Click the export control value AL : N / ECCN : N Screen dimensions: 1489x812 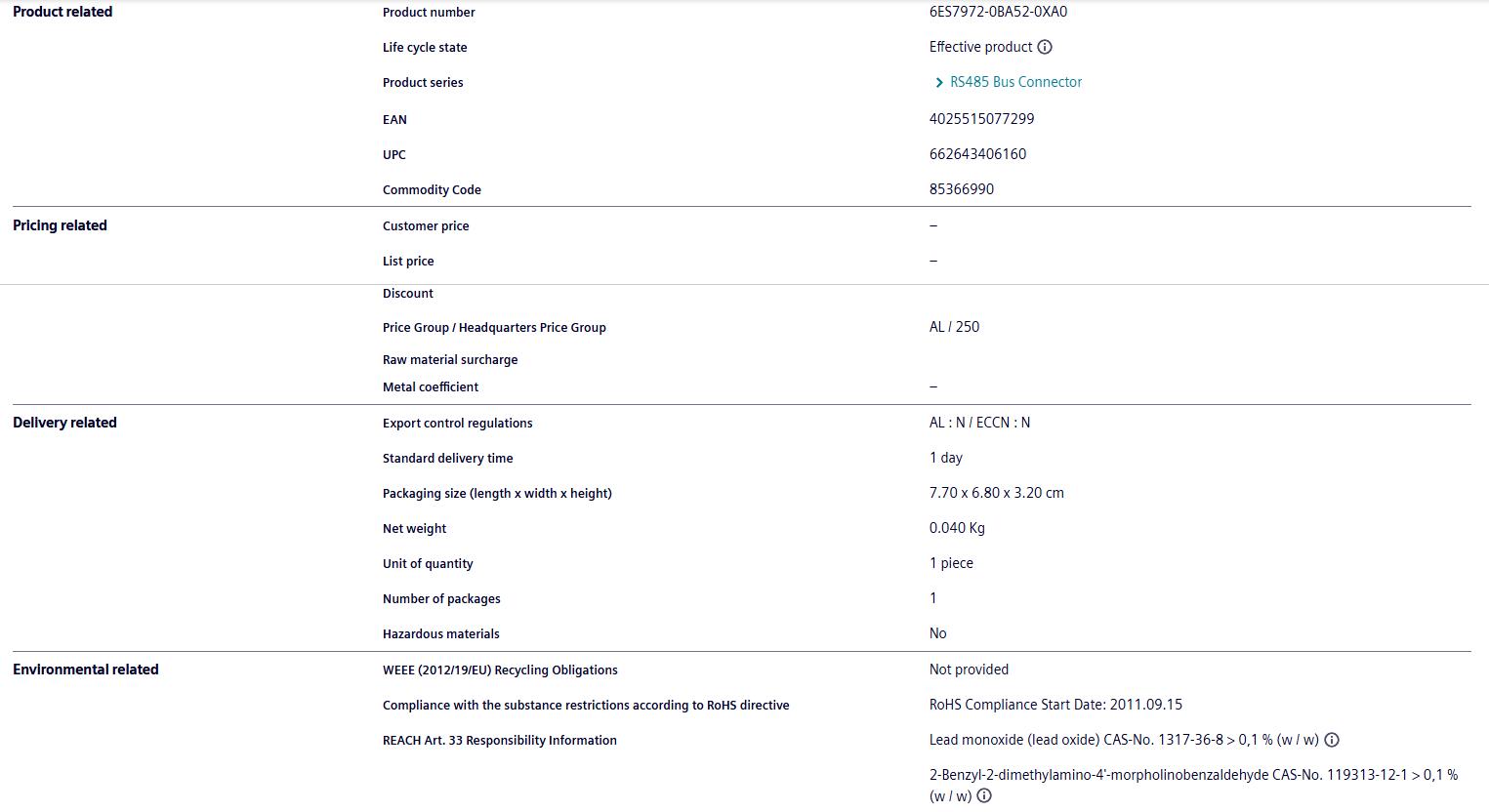(x=979, y=423)
